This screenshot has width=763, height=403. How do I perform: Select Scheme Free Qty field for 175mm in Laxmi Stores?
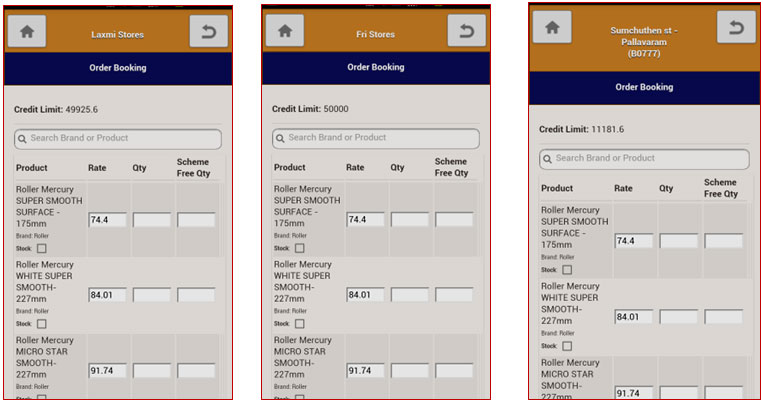(x=196, y=220)
